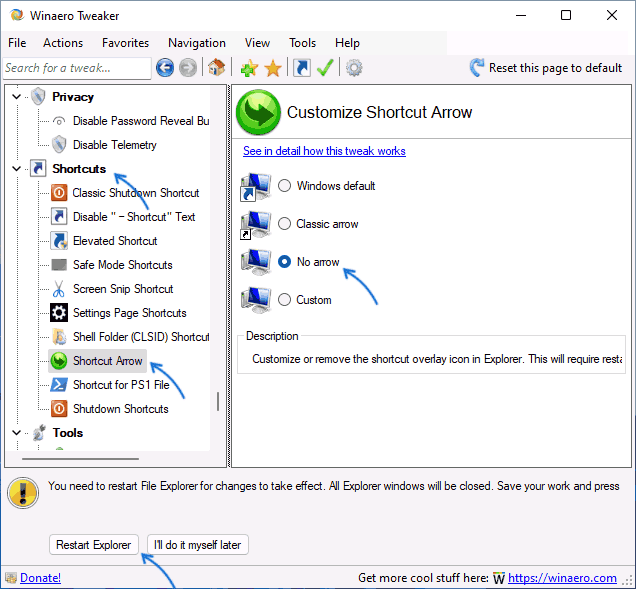This screenshot has height=589, width=636.
Task: Select Disable Password Reveal Button tree item
Action: point(141,121)
